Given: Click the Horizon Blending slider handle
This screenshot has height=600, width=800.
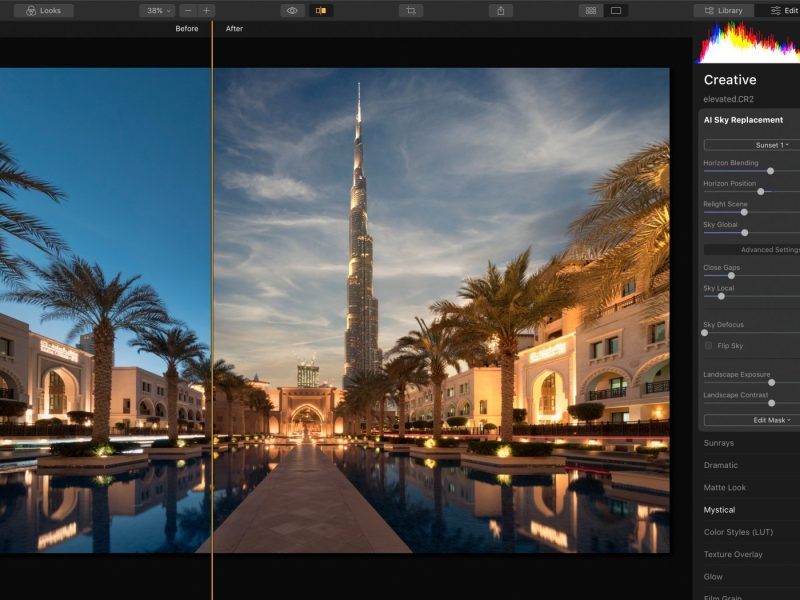Looking at the screenshot, I should click(770, 171).
